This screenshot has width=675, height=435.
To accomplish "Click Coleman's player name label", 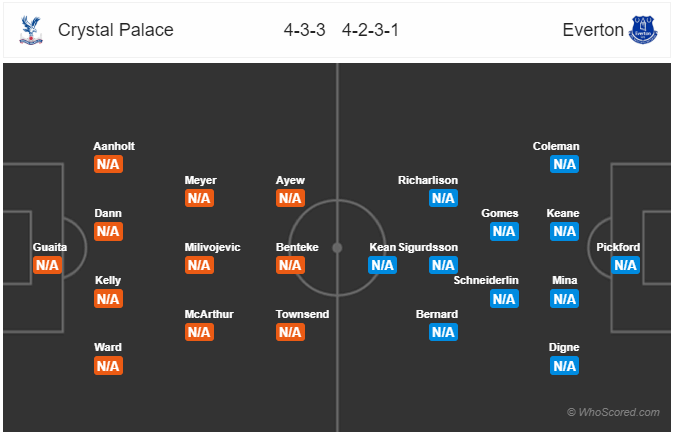I will [556, 146].
